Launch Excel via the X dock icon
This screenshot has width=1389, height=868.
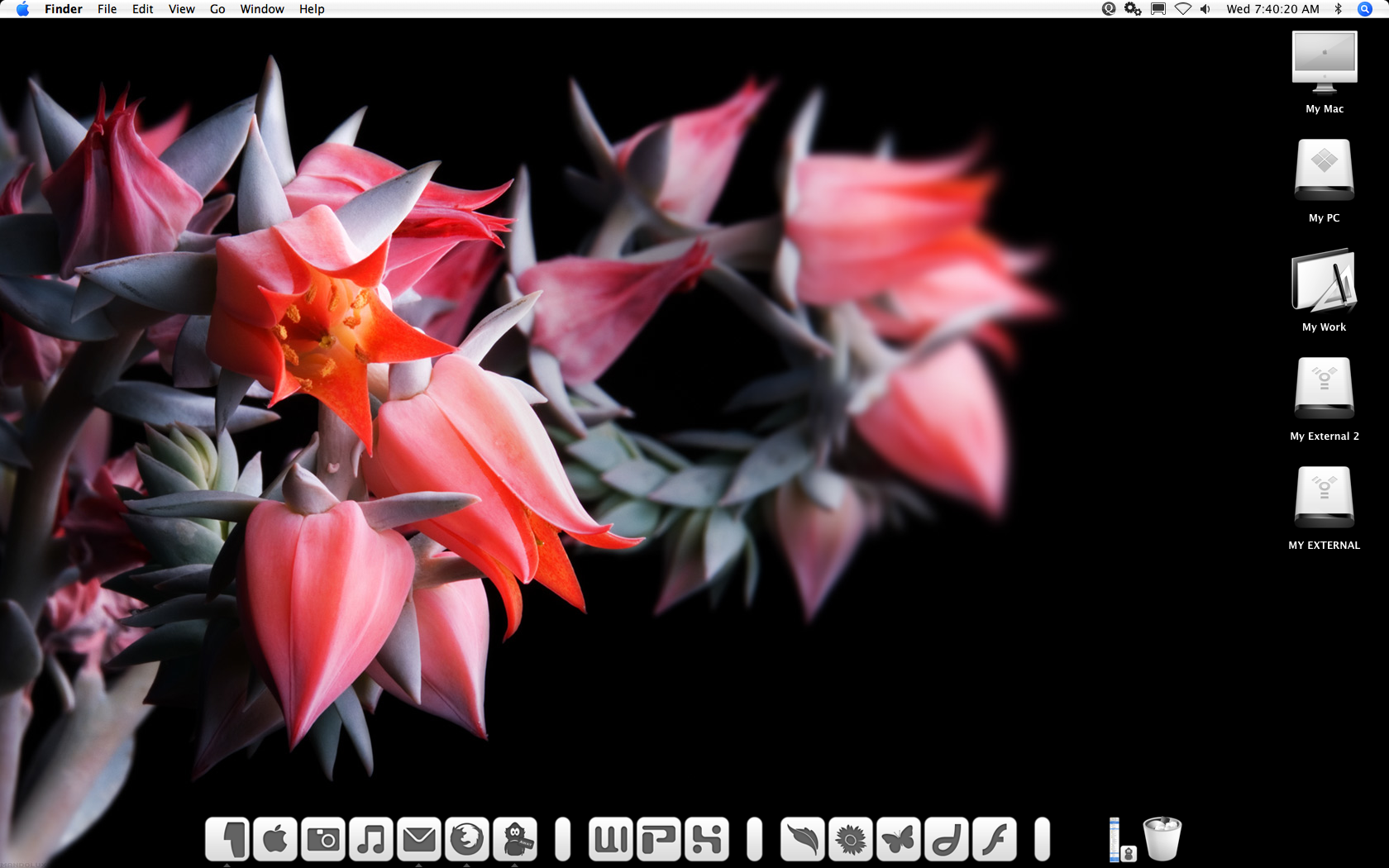(x=707, y=839)
